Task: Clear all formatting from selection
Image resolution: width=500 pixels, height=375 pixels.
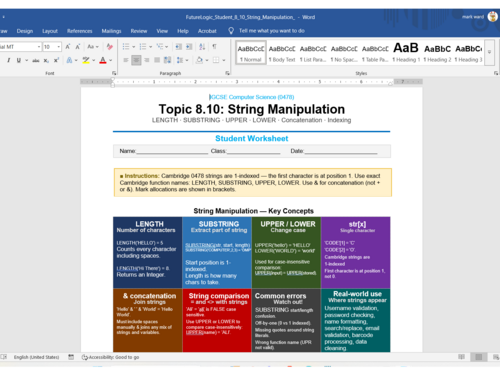Action: click(x=109, y=47)
